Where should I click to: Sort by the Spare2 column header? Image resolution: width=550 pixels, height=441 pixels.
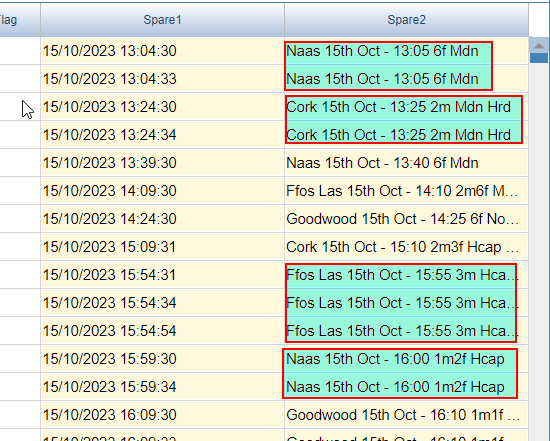(x=406, y=20)
